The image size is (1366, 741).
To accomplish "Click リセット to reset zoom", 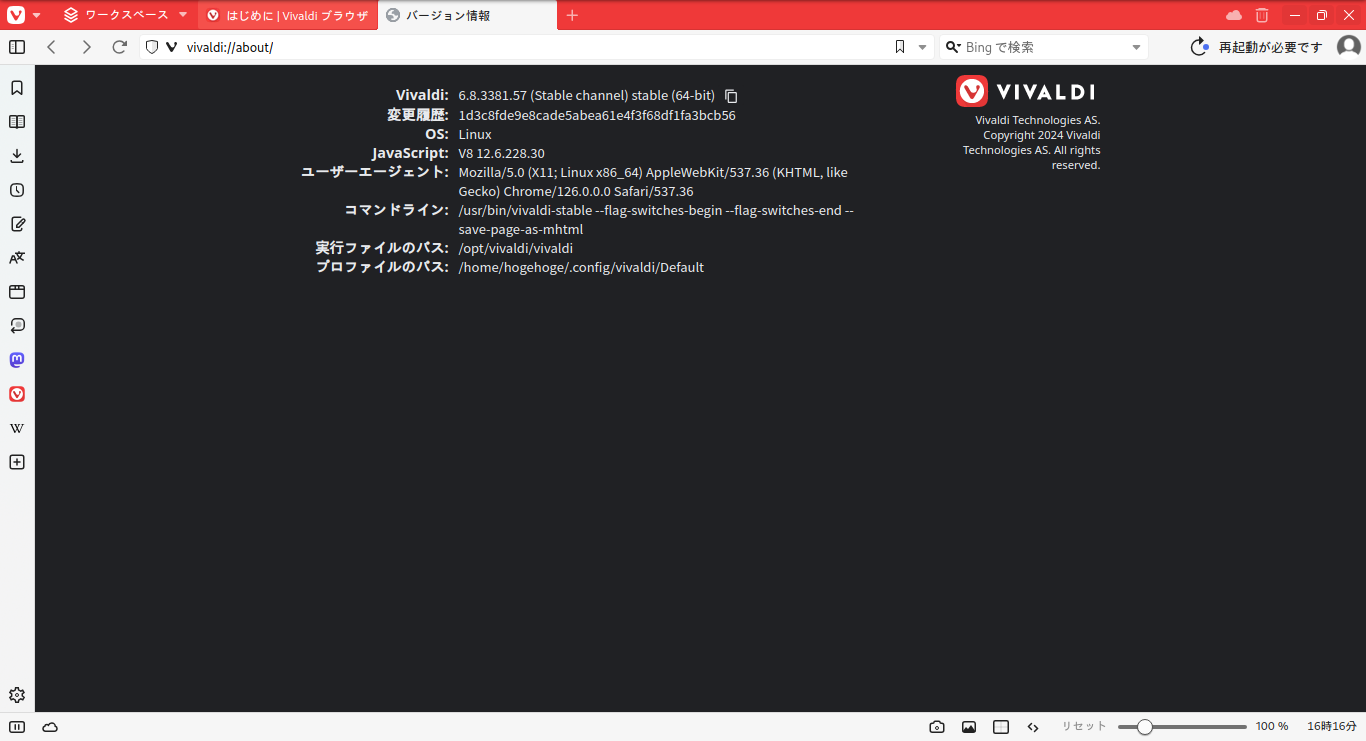I will pos(1084,727).
